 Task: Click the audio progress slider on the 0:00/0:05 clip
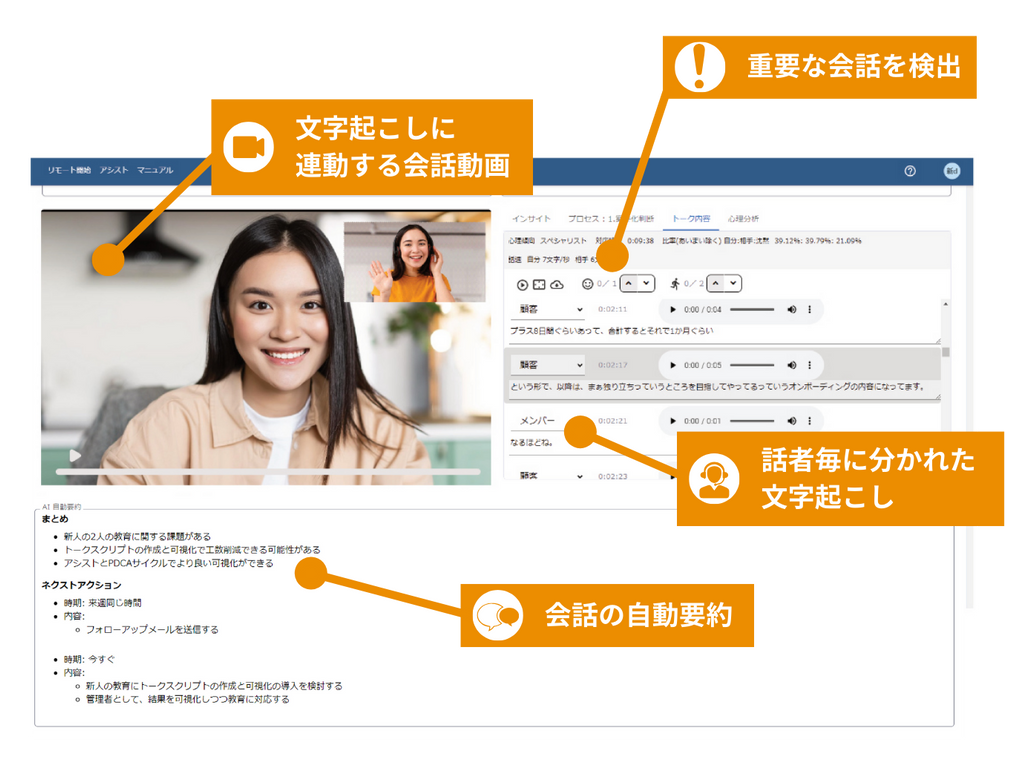point(750,365)
